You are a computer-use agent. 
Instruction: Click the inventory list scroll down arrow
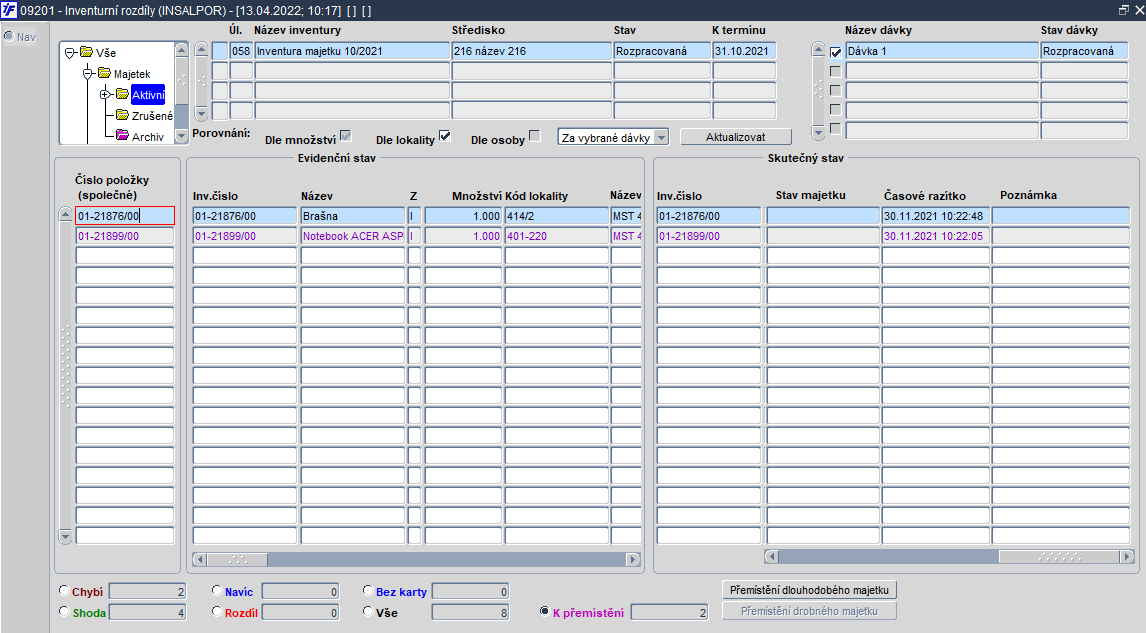202,113
